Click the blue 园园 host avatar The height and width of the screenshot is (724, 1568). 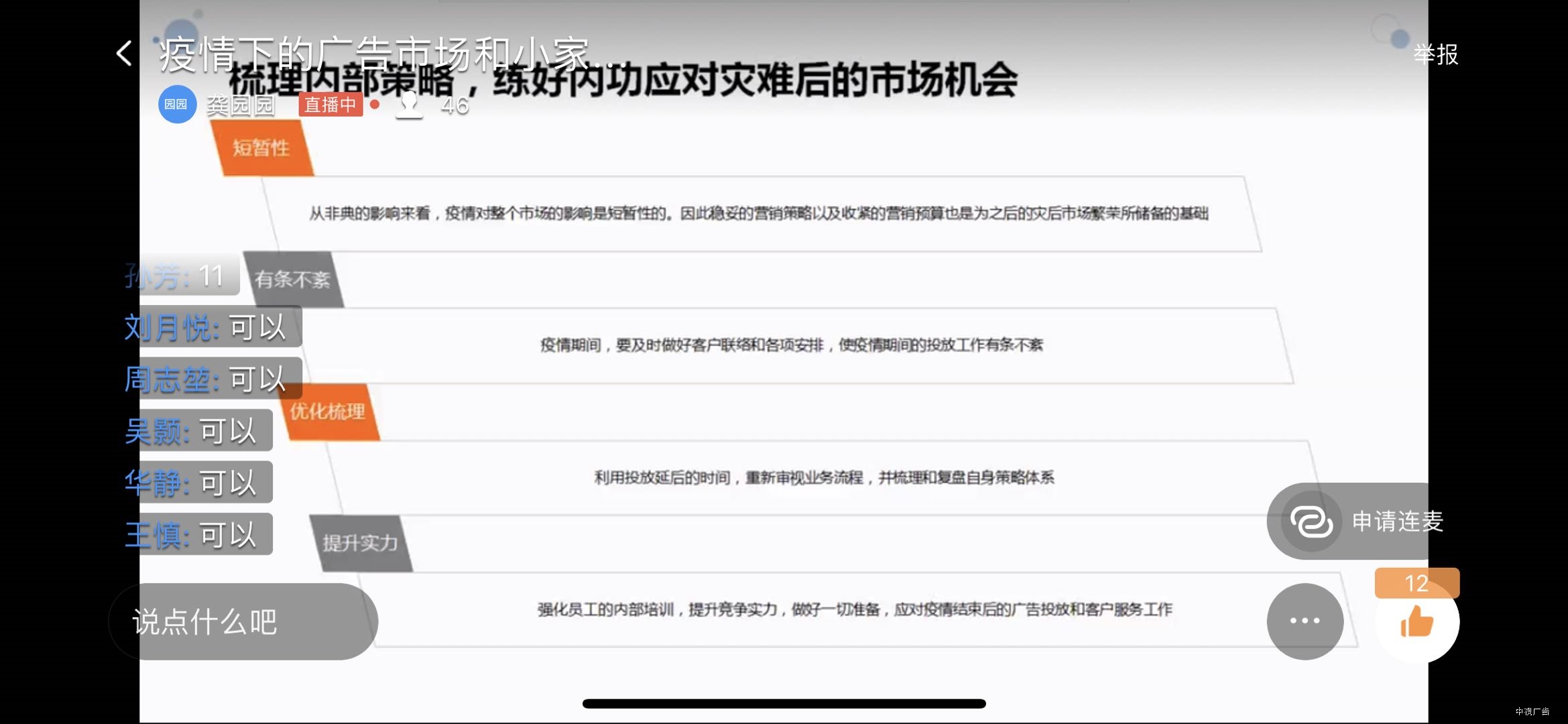(x=177, y=105)
